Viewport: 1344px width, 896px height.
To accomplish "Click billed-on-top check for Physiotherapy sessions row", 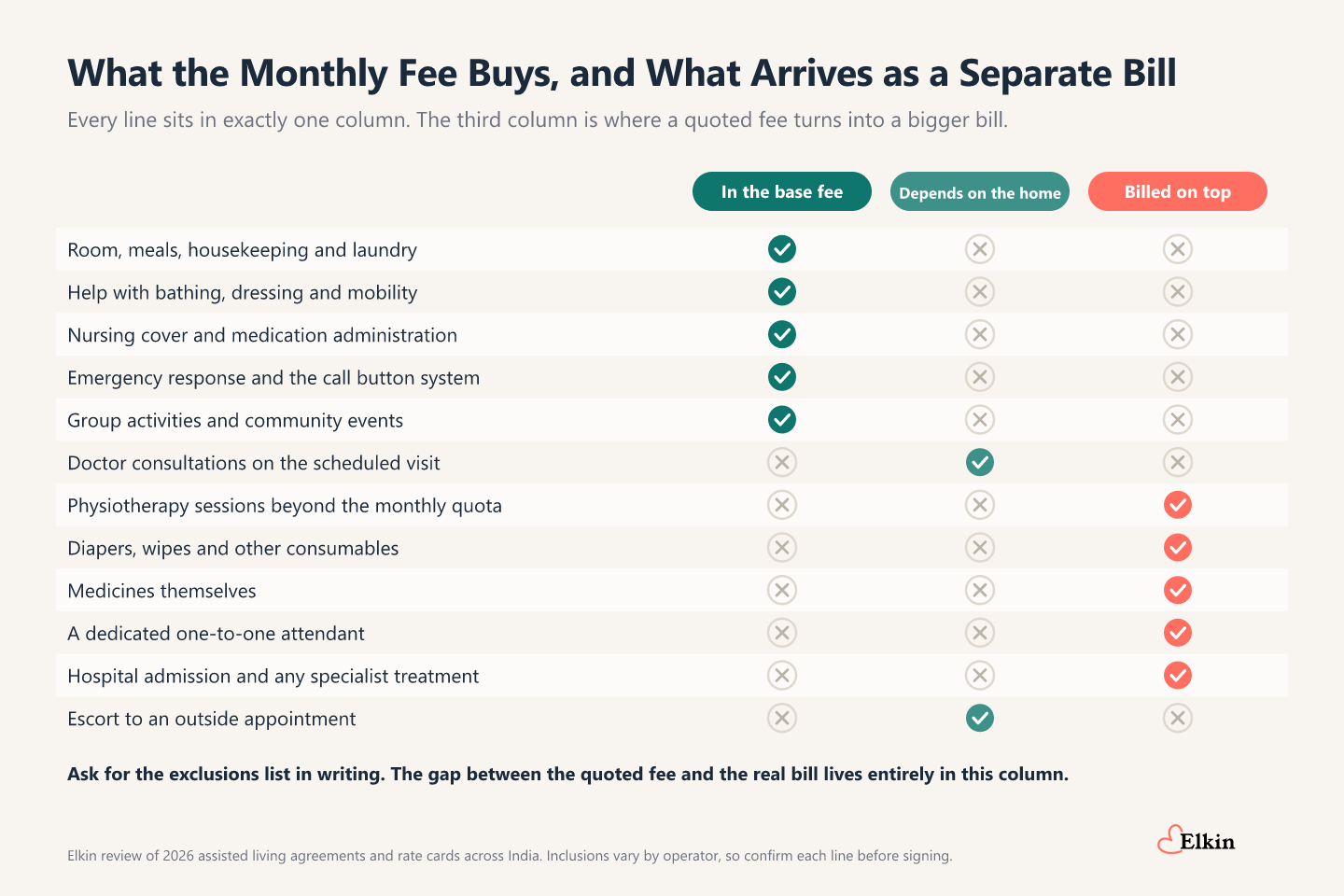I will 1178,505.
